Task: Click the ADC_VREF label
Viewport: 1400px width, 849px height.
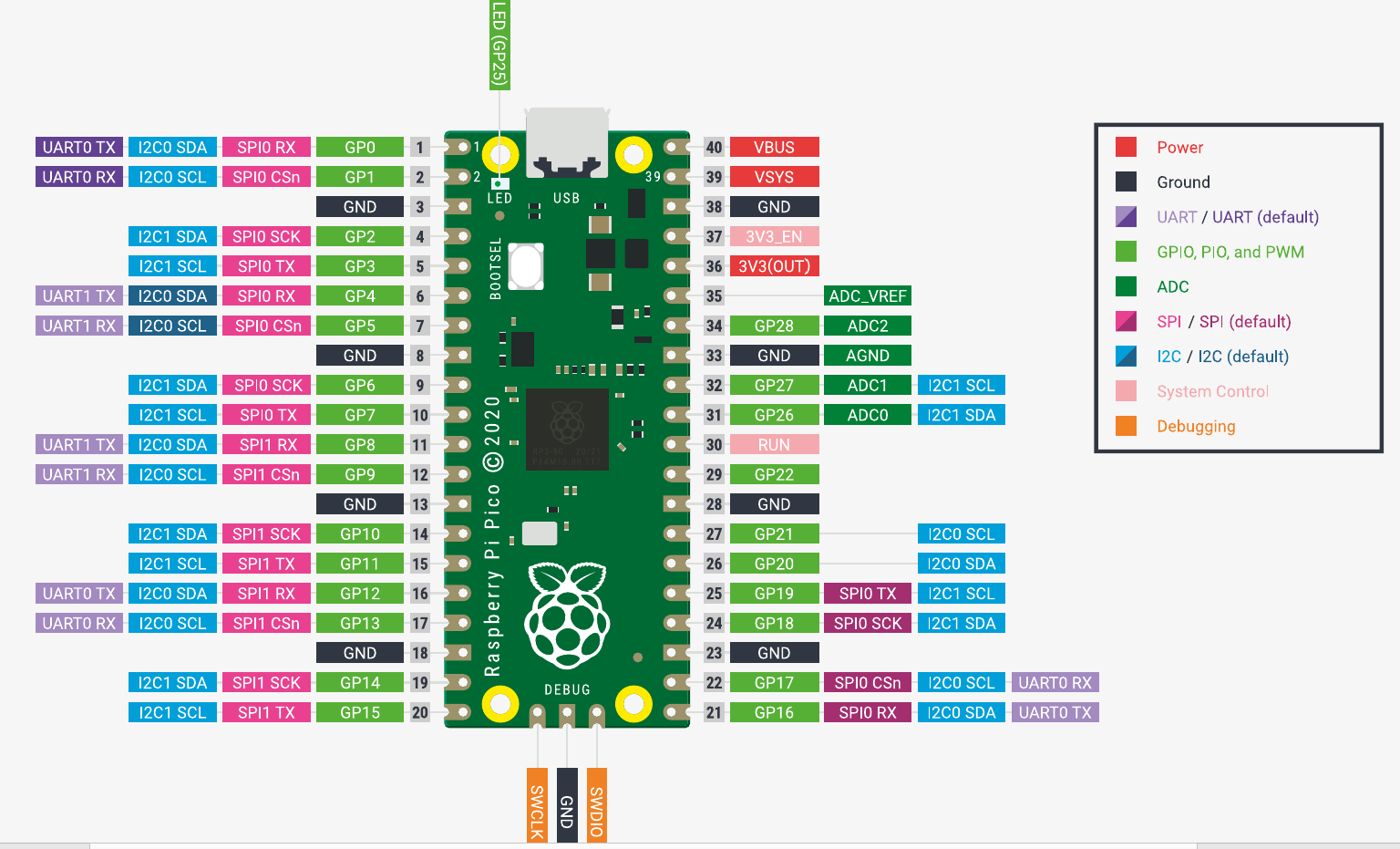Action: point(867,296)
